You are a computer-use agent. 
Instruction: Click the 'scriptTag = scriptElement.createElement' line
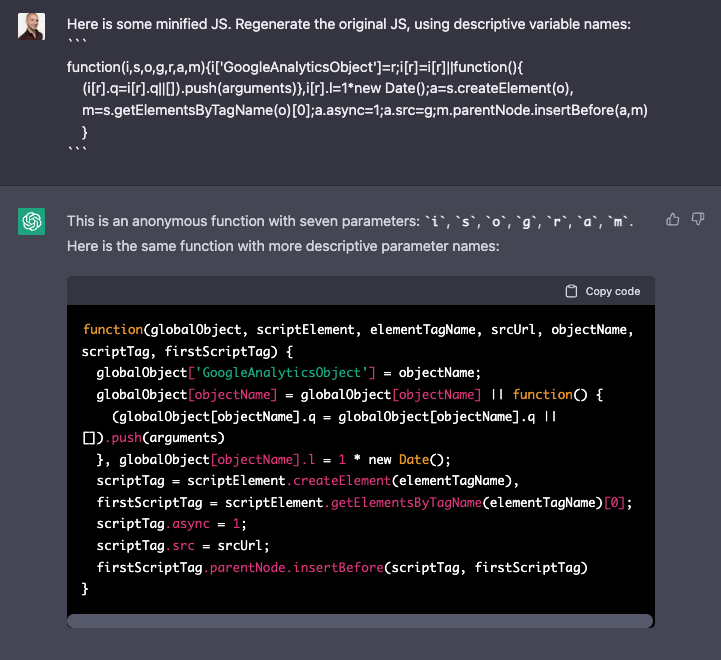tap(308, 481)
